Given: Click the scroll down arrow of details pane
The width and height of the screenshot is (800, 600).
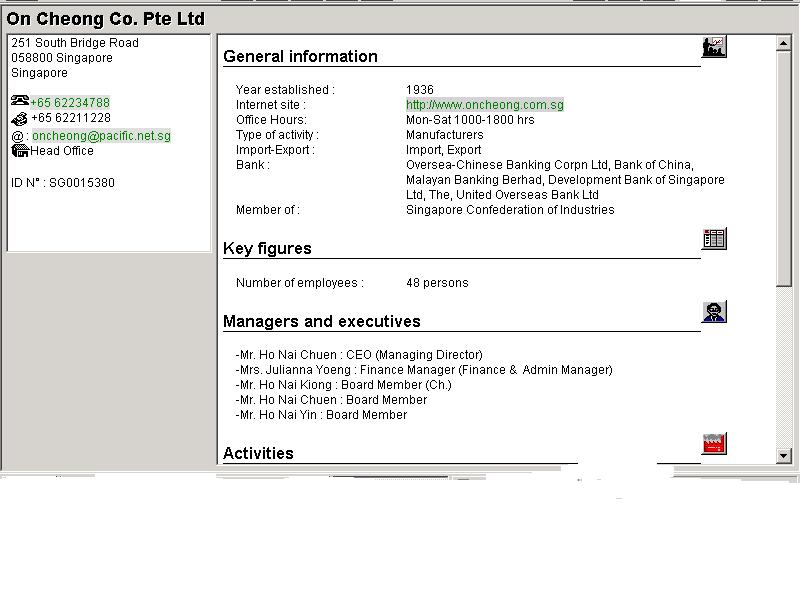Looking at the screenshot, I should [x=784, y=456].
